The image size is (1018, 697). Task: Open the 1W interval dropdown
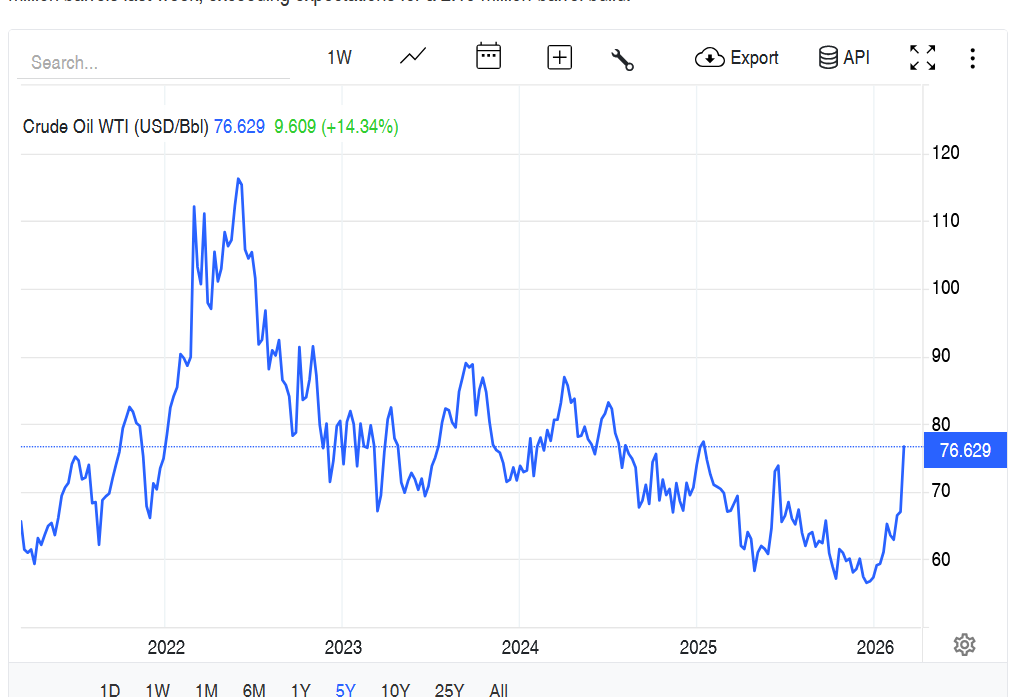point(339,58)
